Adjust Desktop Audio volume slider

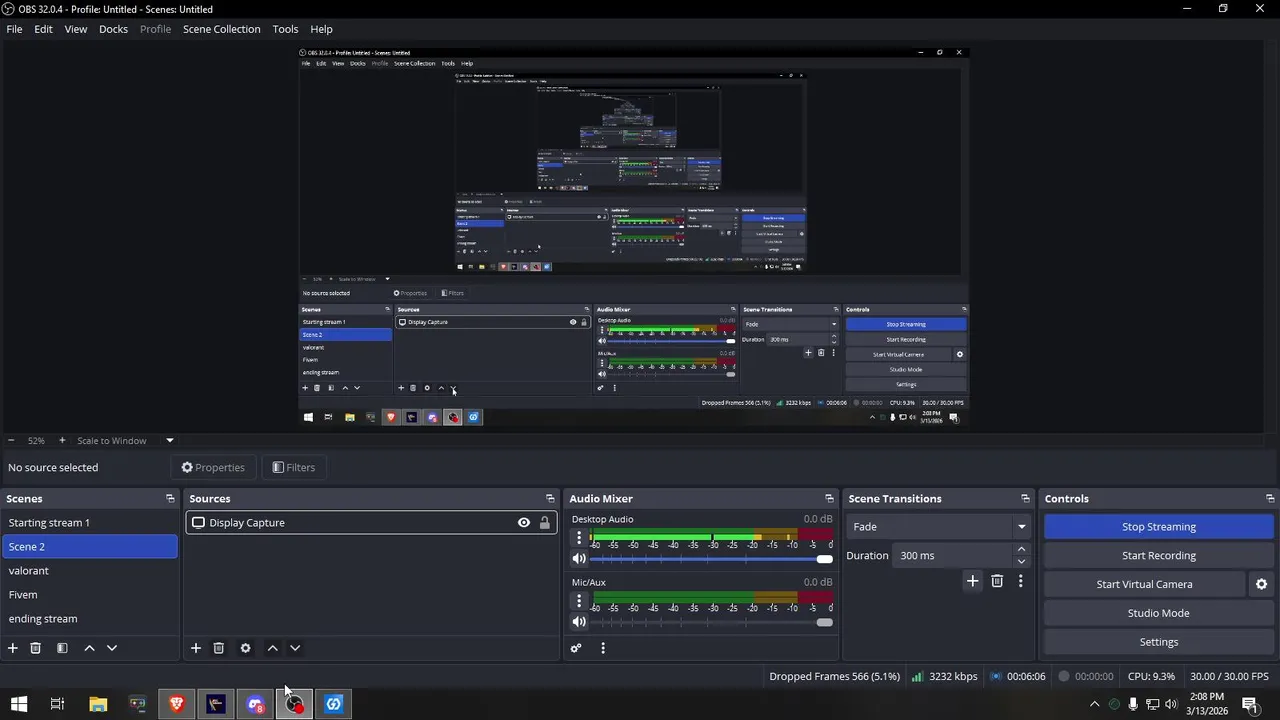[x=712, y=559]
